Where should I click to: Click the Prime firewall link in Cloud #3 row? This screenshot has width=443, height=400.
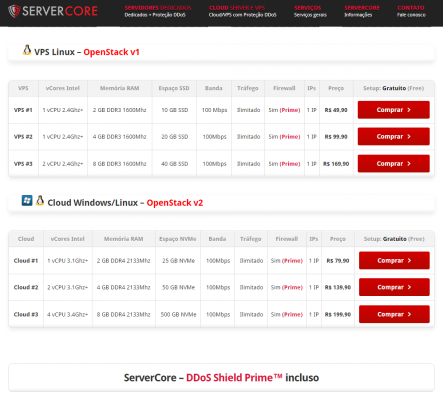pyautogui.click(x=292, y=314)
